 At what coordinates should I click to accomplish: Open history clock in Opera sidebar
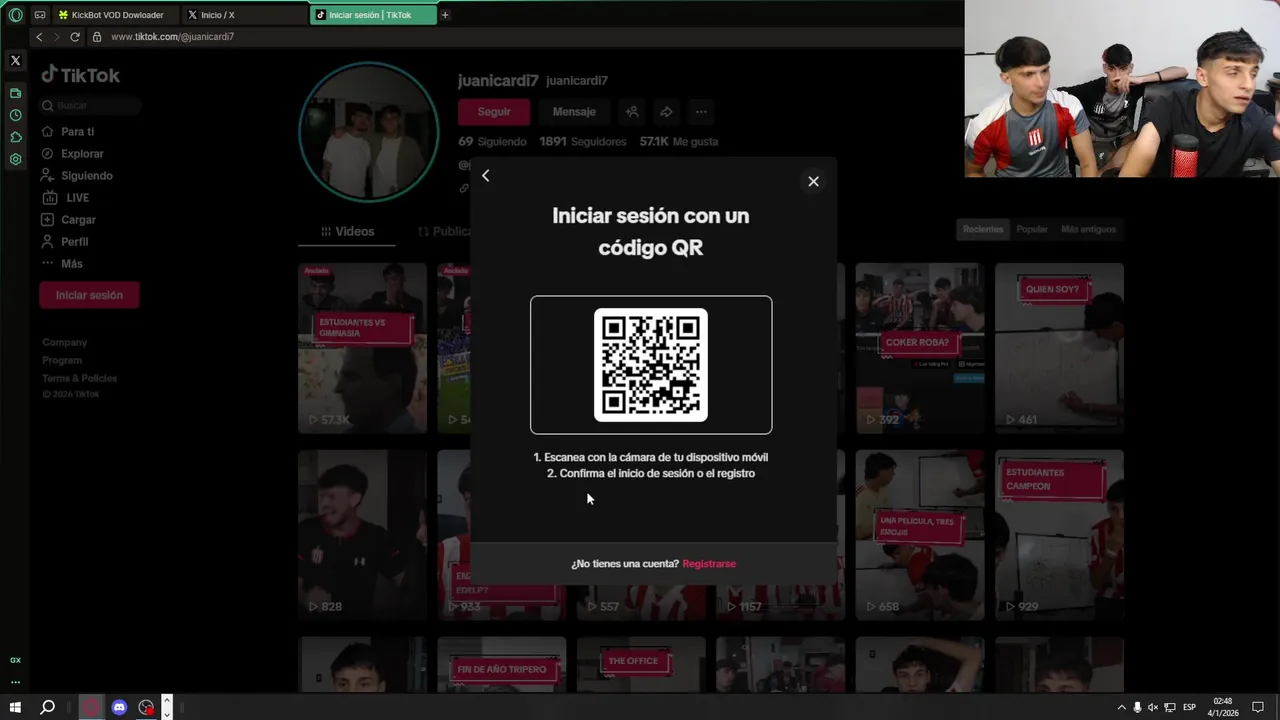(x=15, y=115)
